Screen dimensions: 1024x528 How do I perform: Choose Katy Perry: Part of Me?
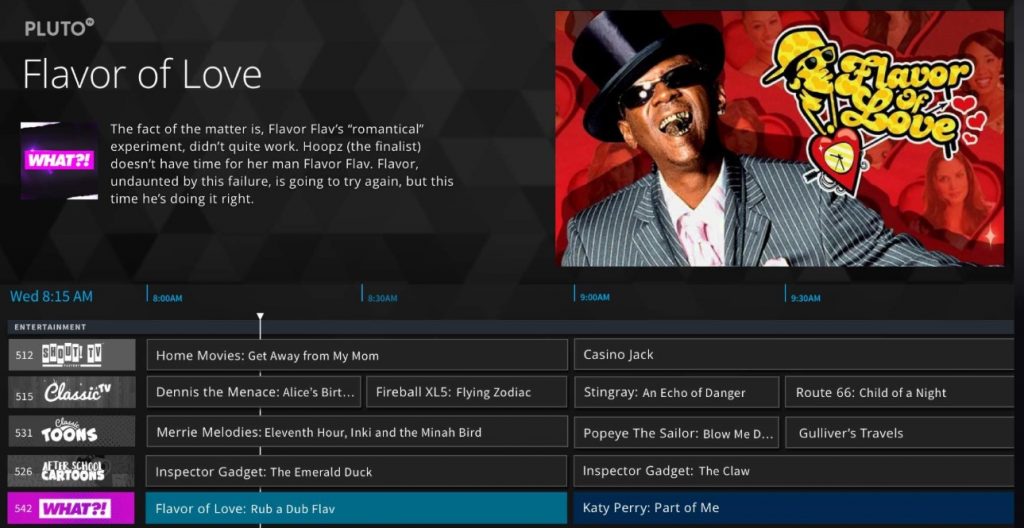click(797, 508)
